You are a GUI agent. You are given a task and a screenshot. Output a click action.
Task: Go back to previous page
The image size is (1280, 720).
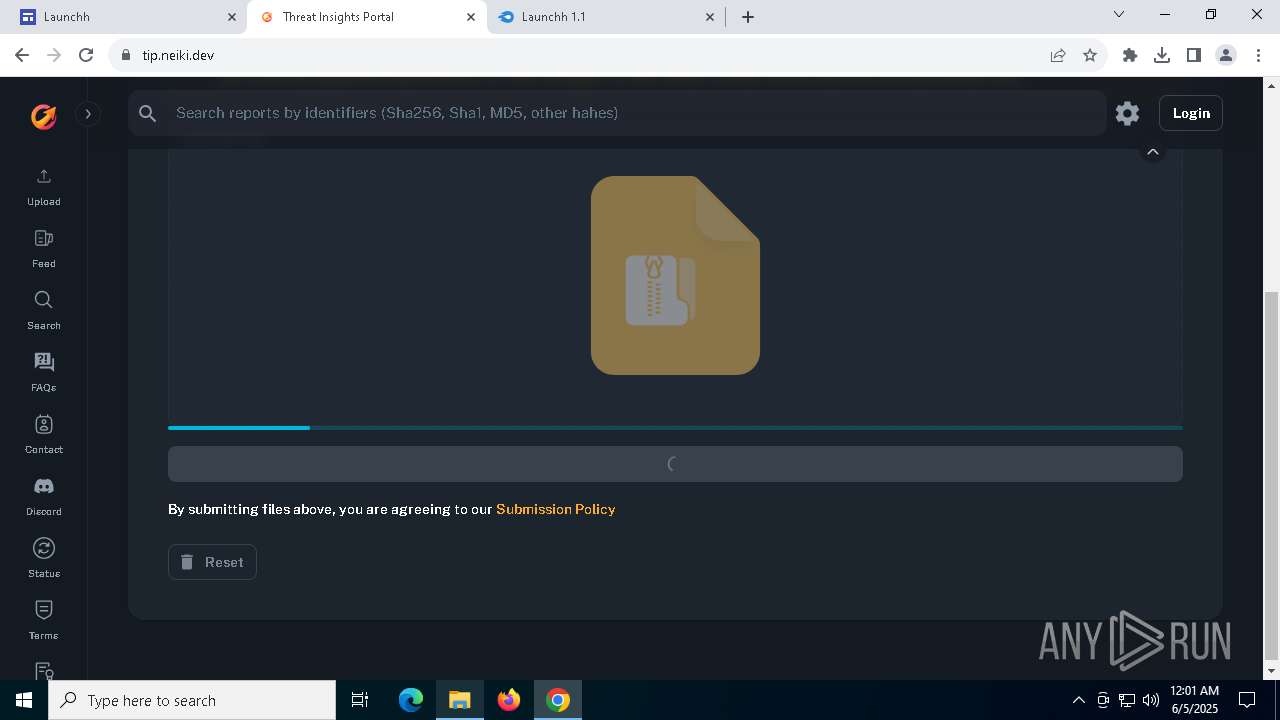coord(22,55)
